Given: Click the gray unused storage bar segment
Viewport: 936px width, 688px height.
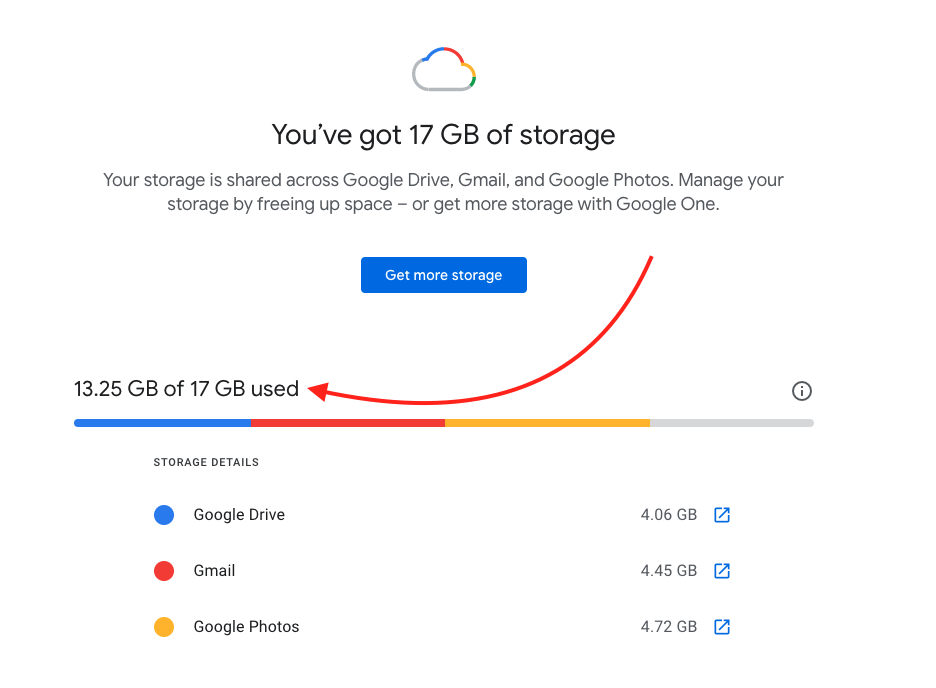Looking at the screenshot, I should [732, 423].
